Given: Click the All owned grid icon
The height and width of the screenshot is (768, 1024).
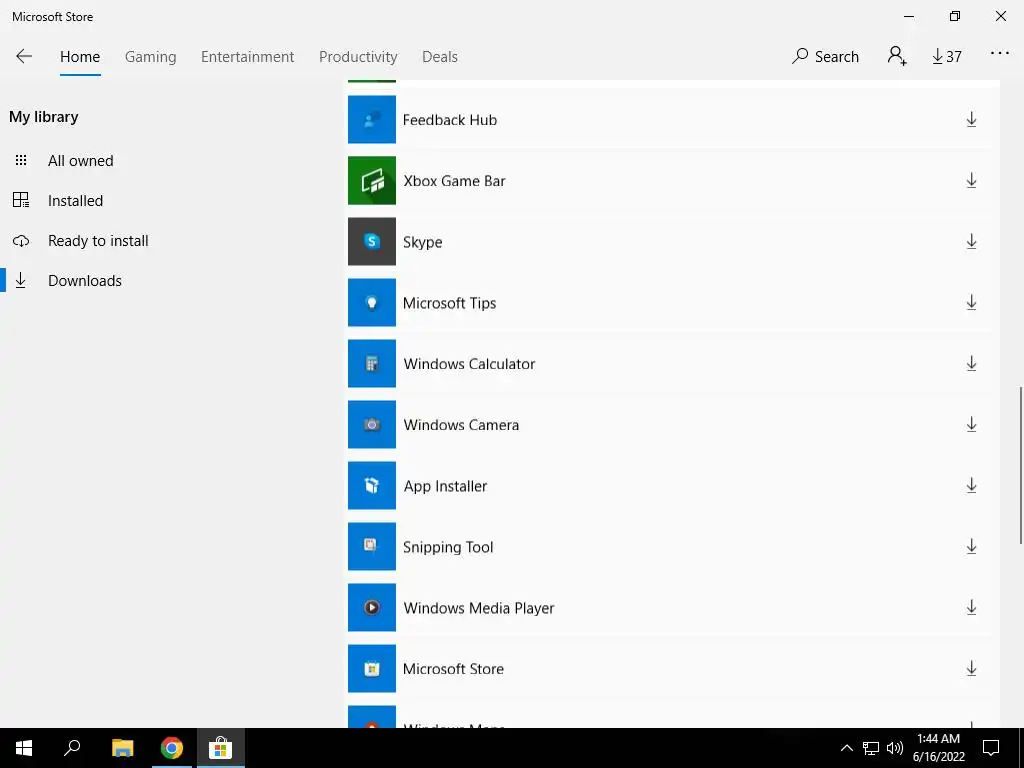Looking at the screenshot, I should tap(21, 160).
